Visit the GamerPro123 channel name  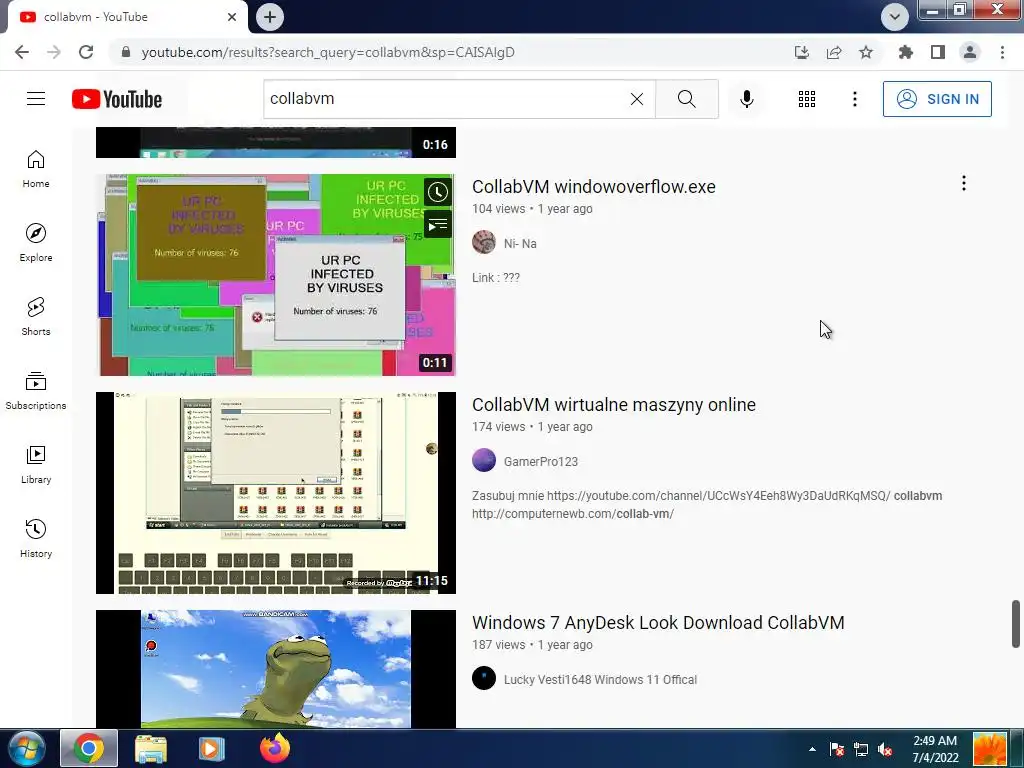point(541,462)
